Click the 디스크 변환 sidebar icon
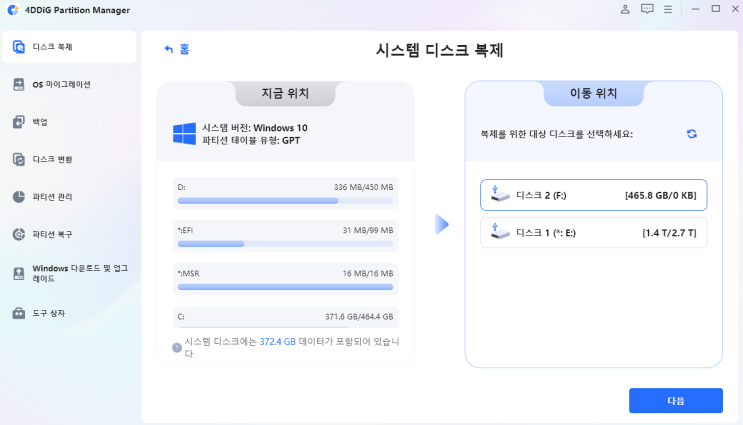743x425 pixels. tap(19, 159)
